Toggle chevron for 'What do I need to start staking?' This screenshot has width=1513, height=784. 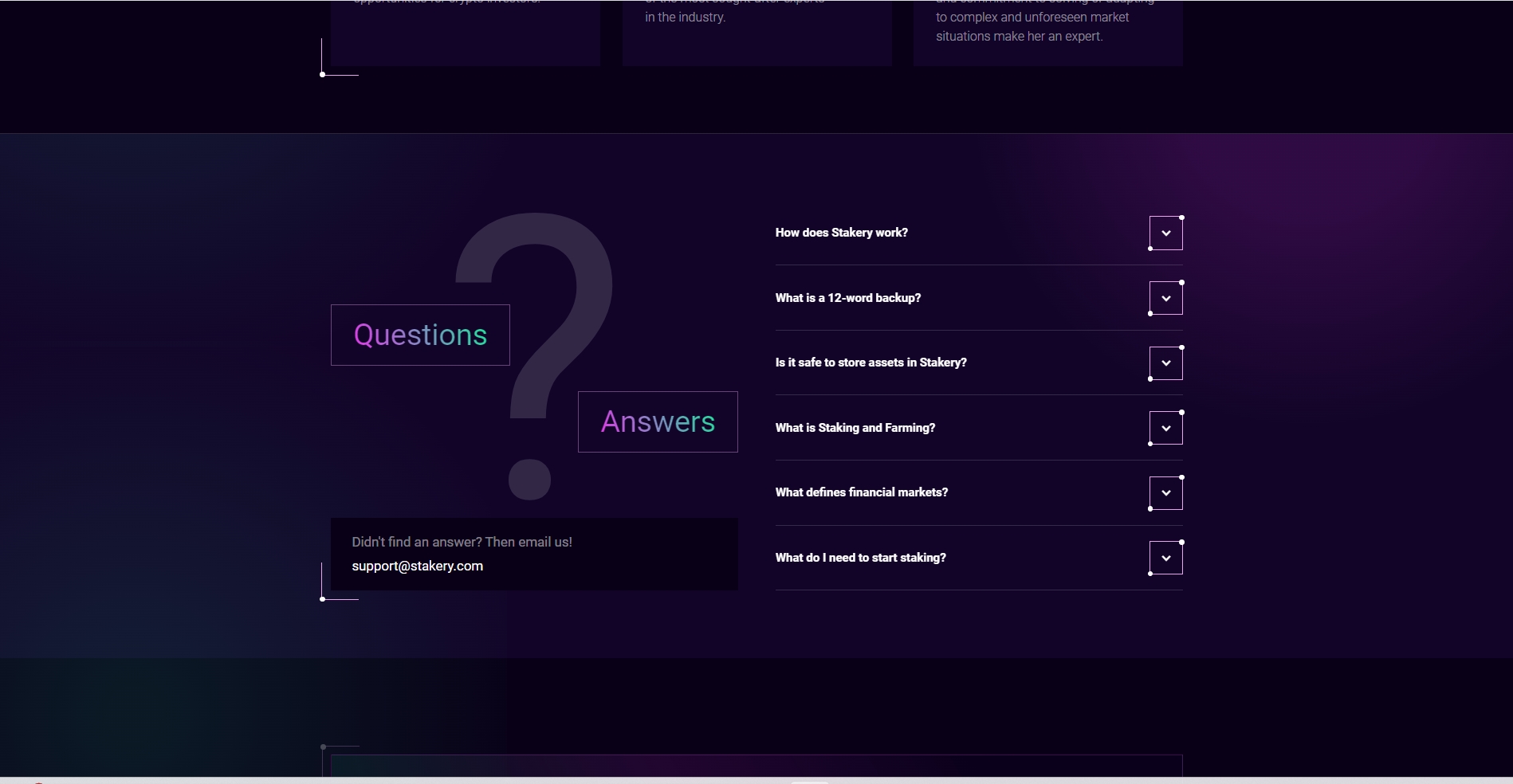tap(1165, 559)
